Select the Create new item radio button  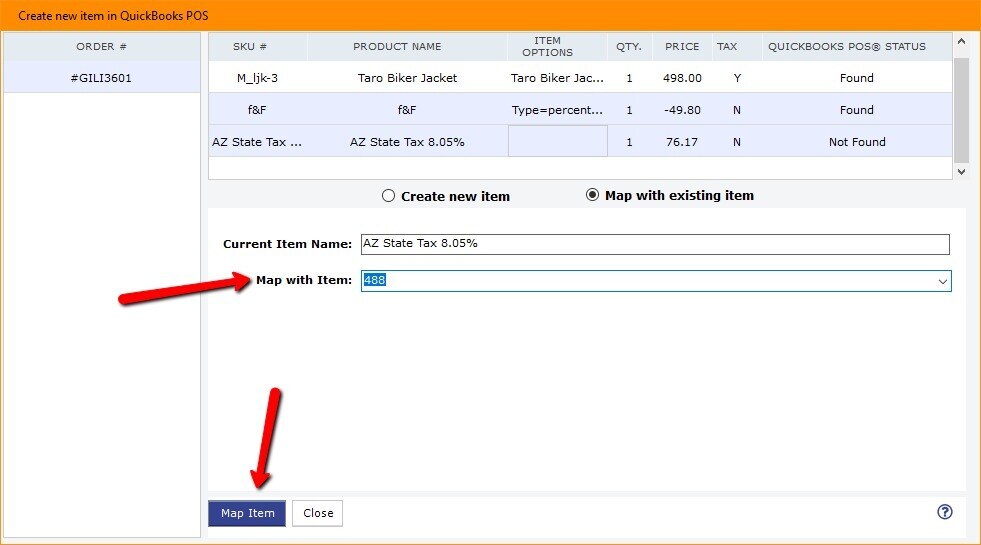[389, 196]
